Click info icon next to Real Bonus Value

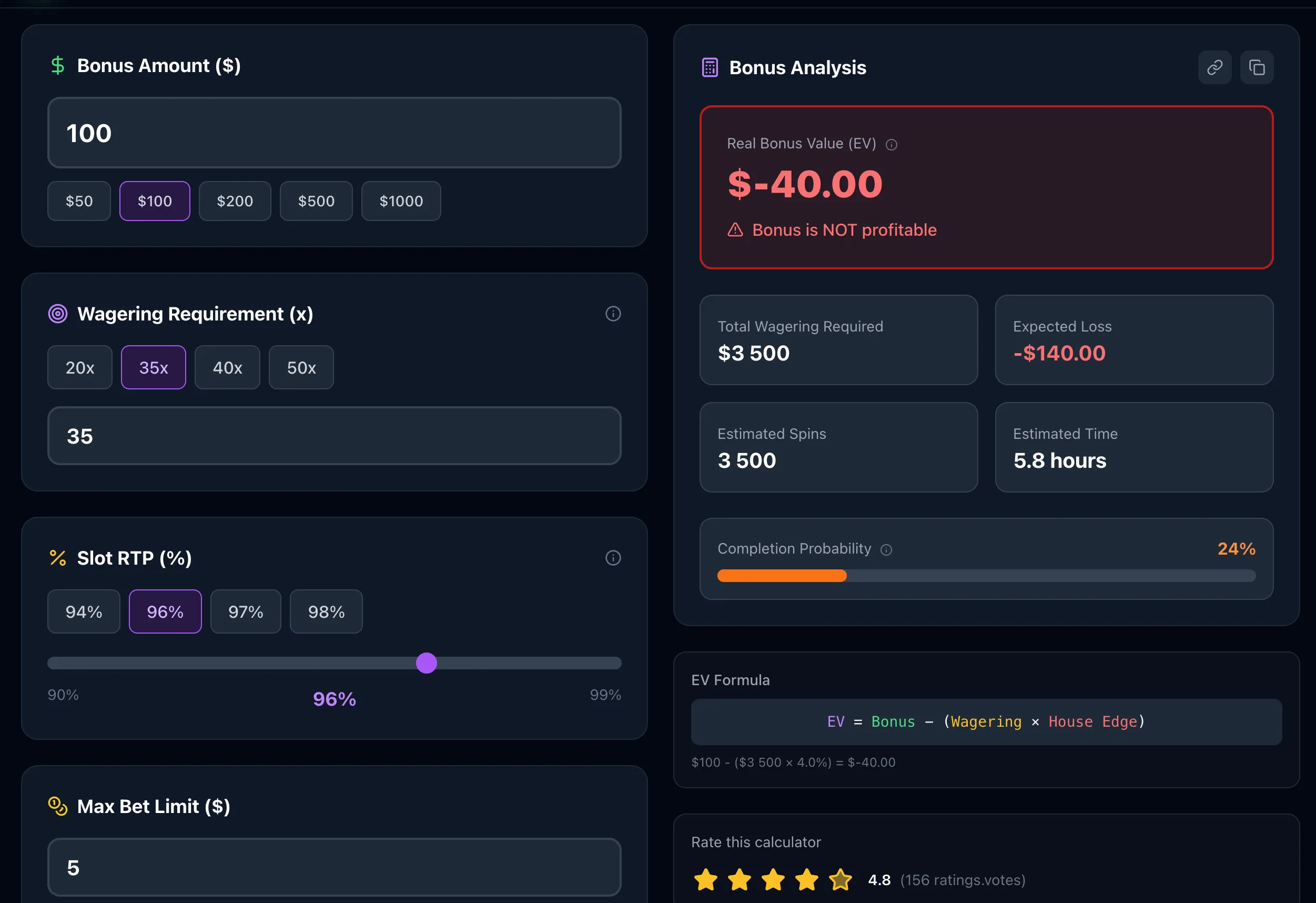click(x=892, y=145)
